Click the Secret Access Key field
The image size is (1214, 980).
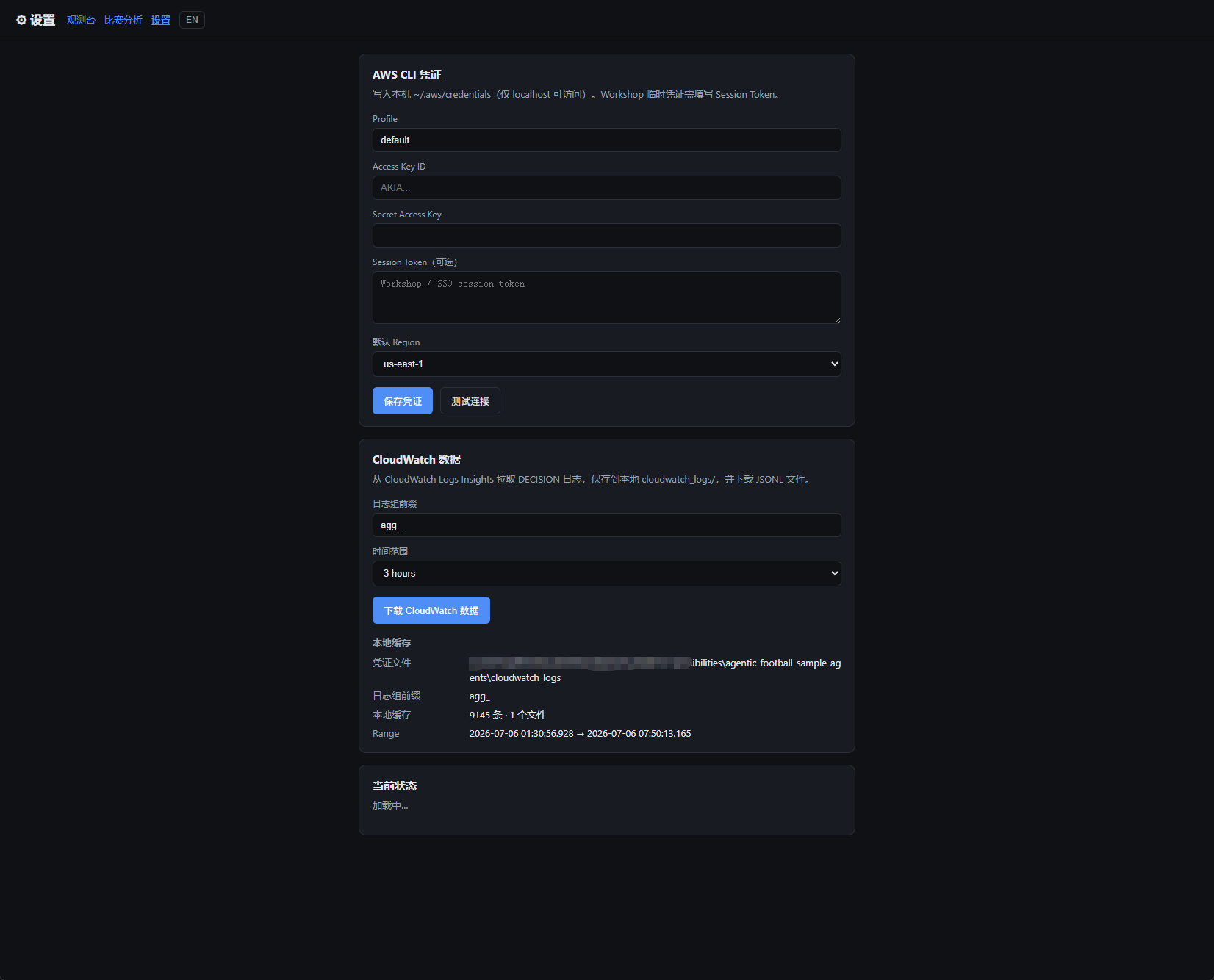[606, 235]
